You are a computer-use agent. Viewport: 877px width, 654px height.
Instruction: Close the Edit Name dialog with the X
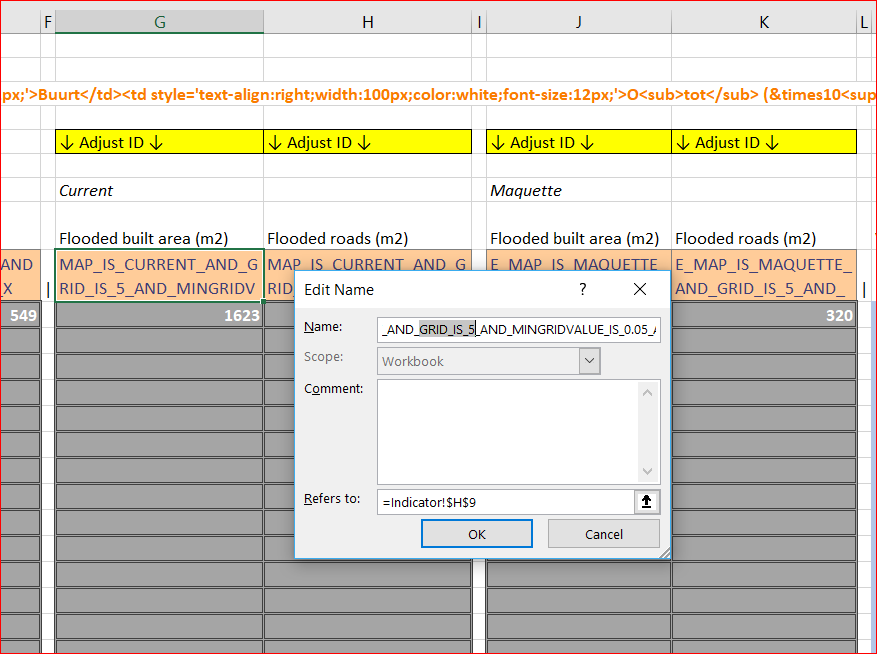[x=641, y=289]
